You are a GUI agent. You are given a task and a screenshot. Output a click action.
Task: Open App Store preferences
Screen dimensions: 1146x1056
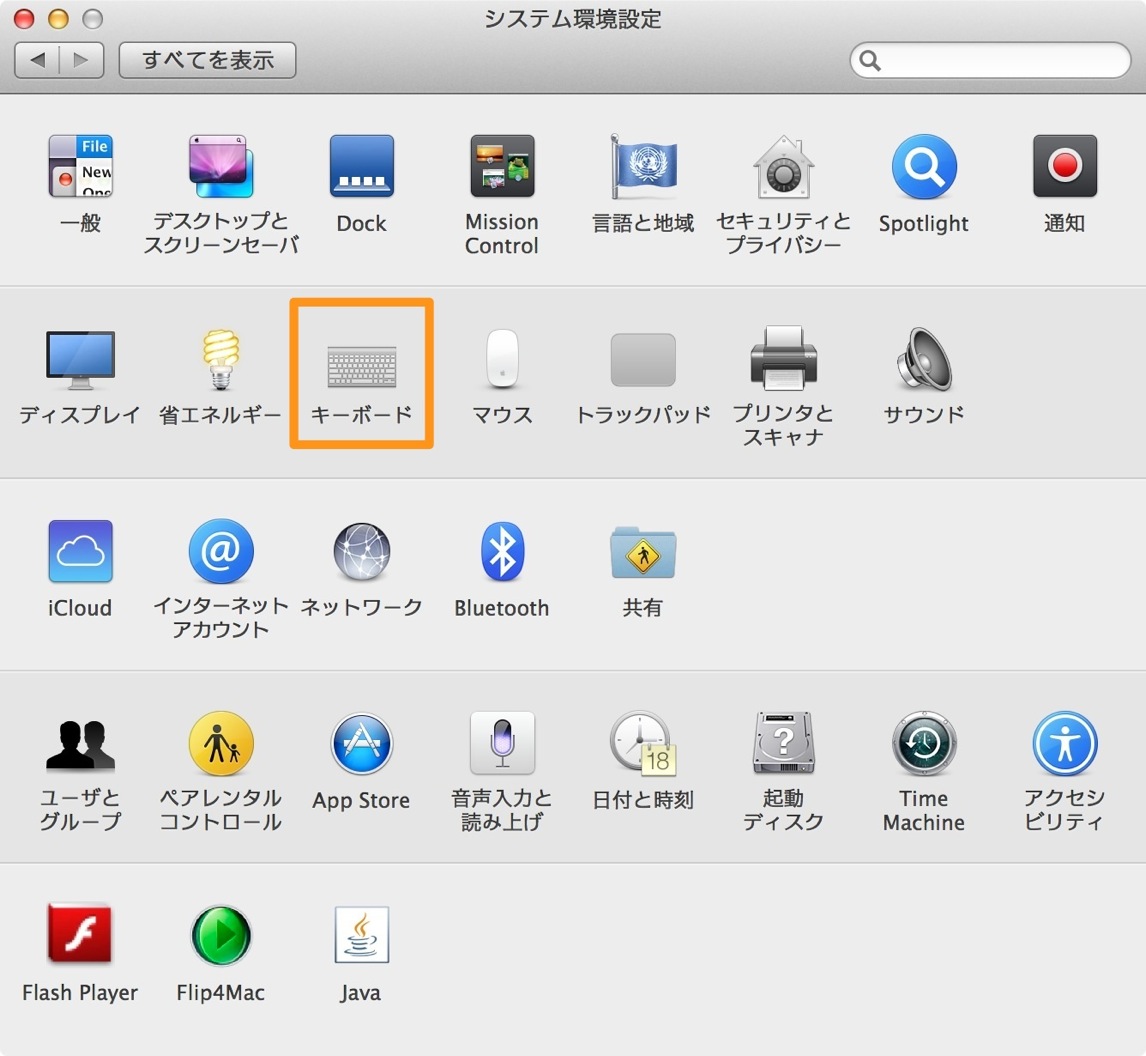pyautogui.click(x=362, y=743)
